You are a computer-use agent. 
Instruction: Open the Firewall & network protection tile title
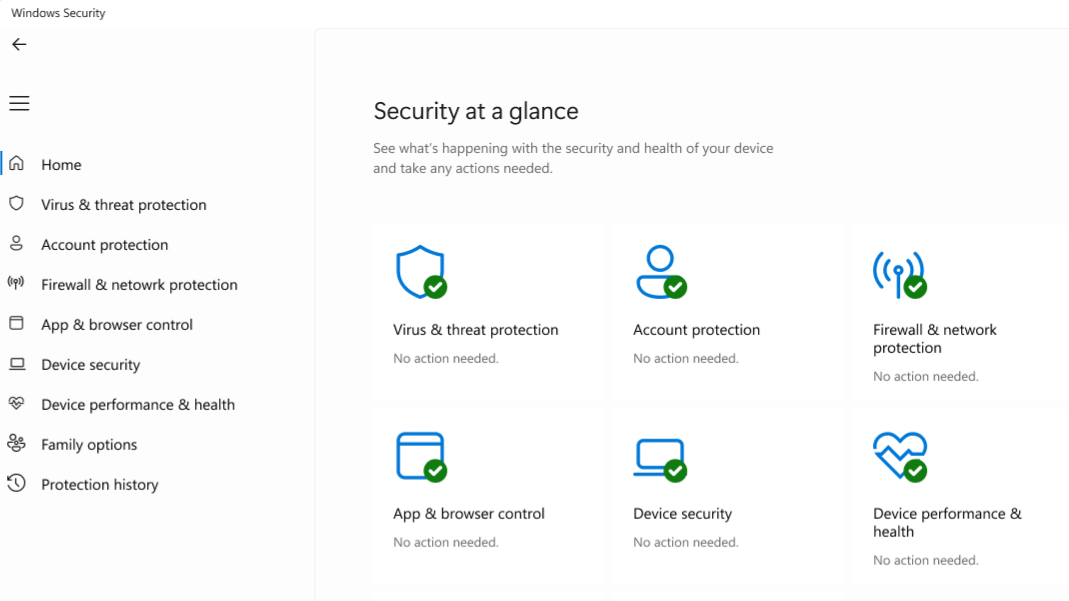tap(935, 339)
